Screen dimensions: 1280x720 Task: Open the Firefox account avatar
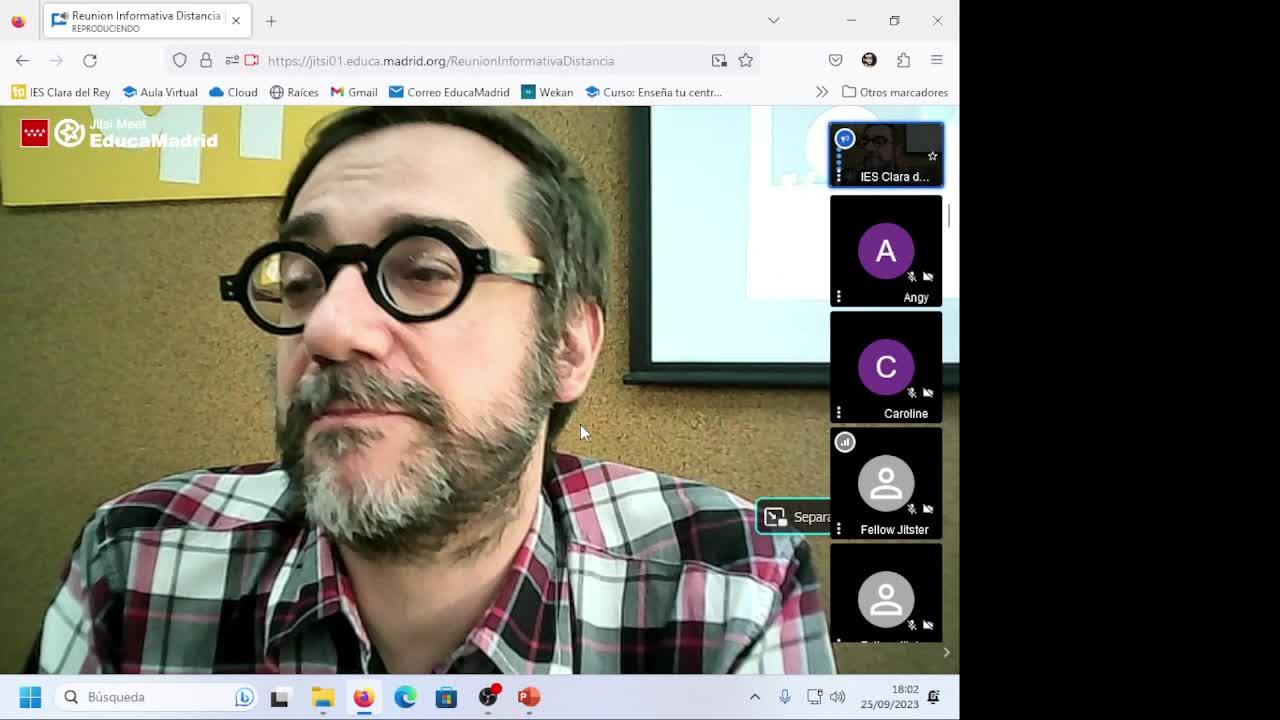869,61
